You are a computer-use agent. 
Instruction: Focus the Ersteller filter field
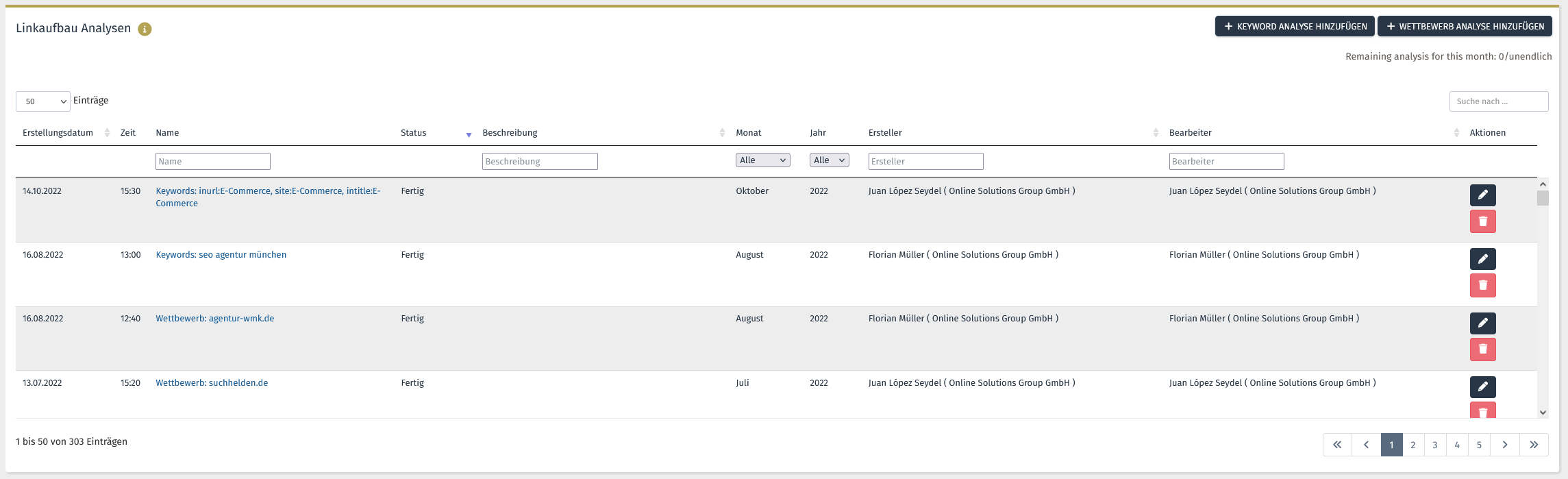click(x=925, y=161)
